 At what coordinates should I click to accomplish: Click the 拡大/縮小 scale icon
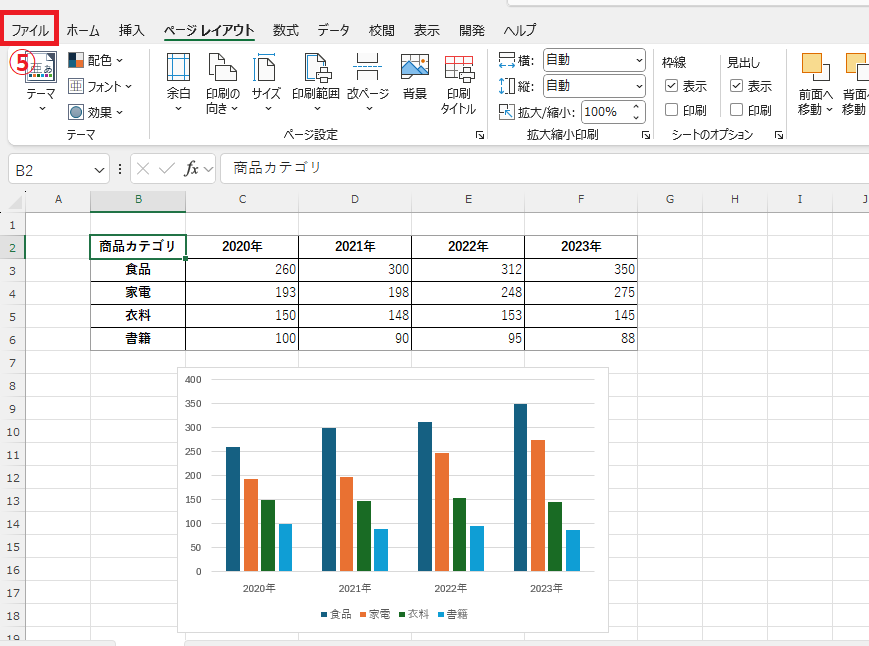point(506,112)
